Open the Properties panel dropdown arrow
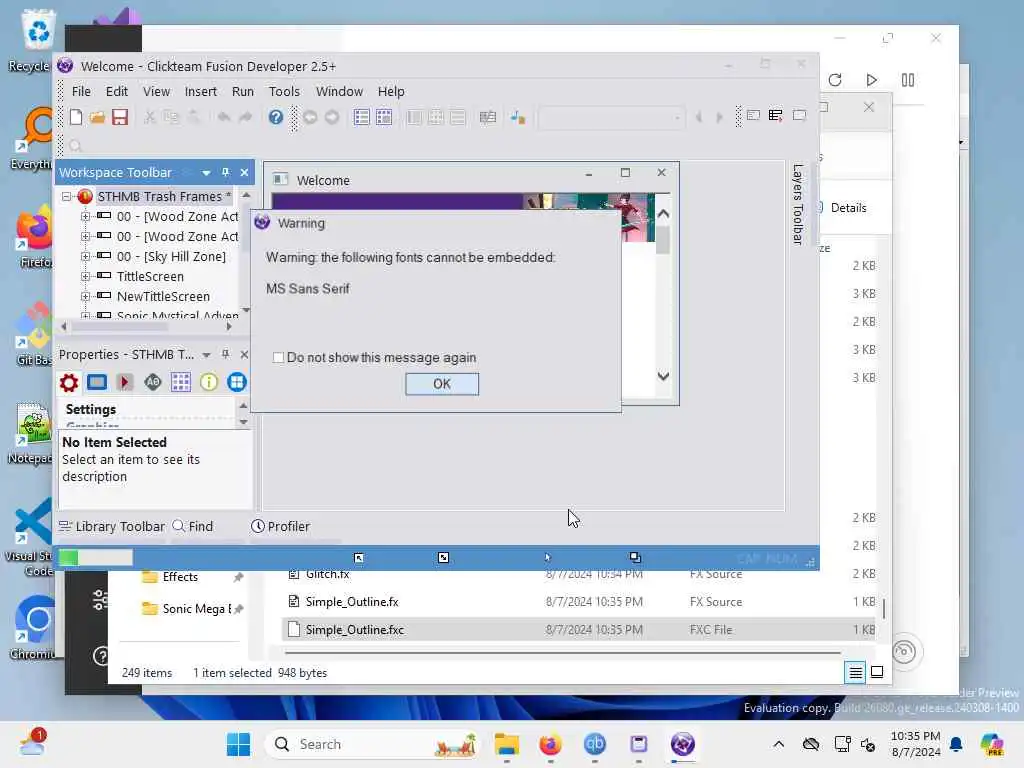This screenshot has width=1024, height=768. pos(206,355)
